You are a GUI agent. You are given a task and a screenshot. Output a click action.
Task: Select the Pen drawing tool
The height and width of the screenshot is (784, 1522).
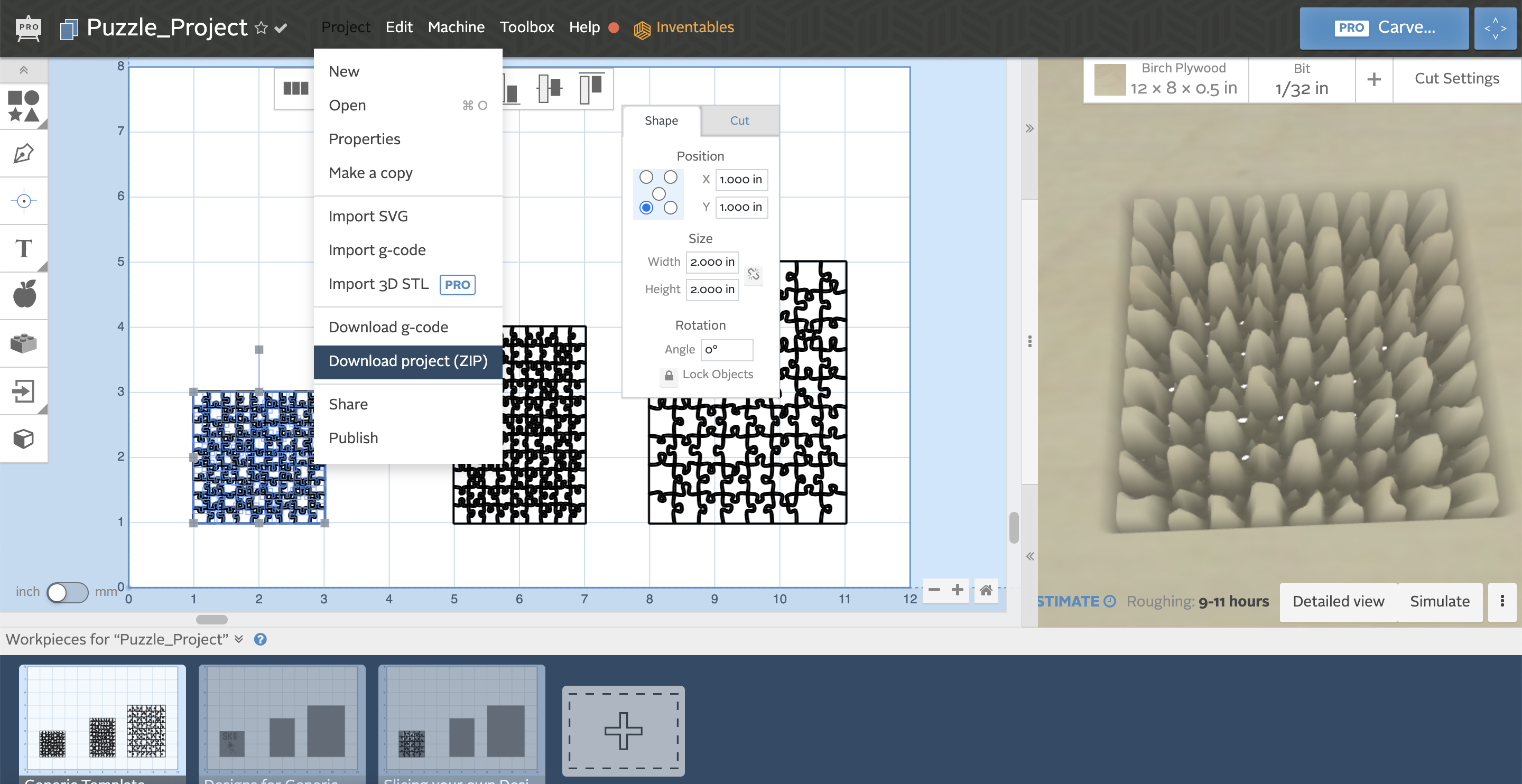[24, 154]
